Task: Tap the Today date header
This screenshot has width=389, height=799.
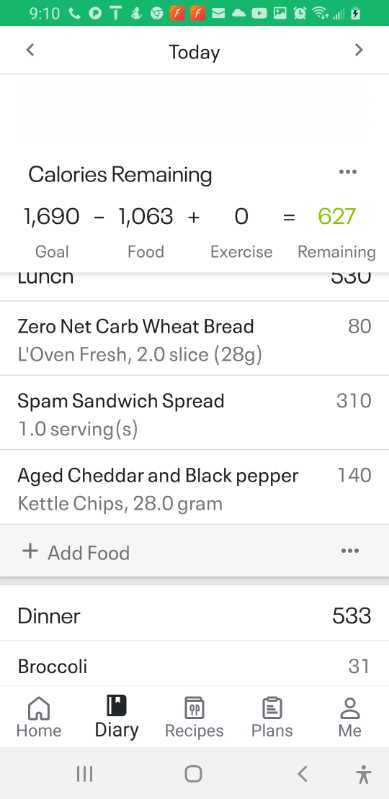Action: (194, 52)
